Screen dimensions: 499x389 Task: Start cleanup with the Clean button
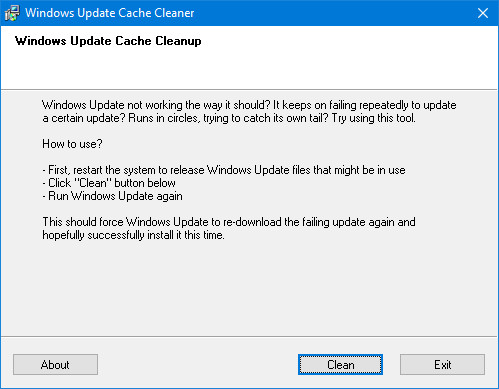tap(340, 364)
